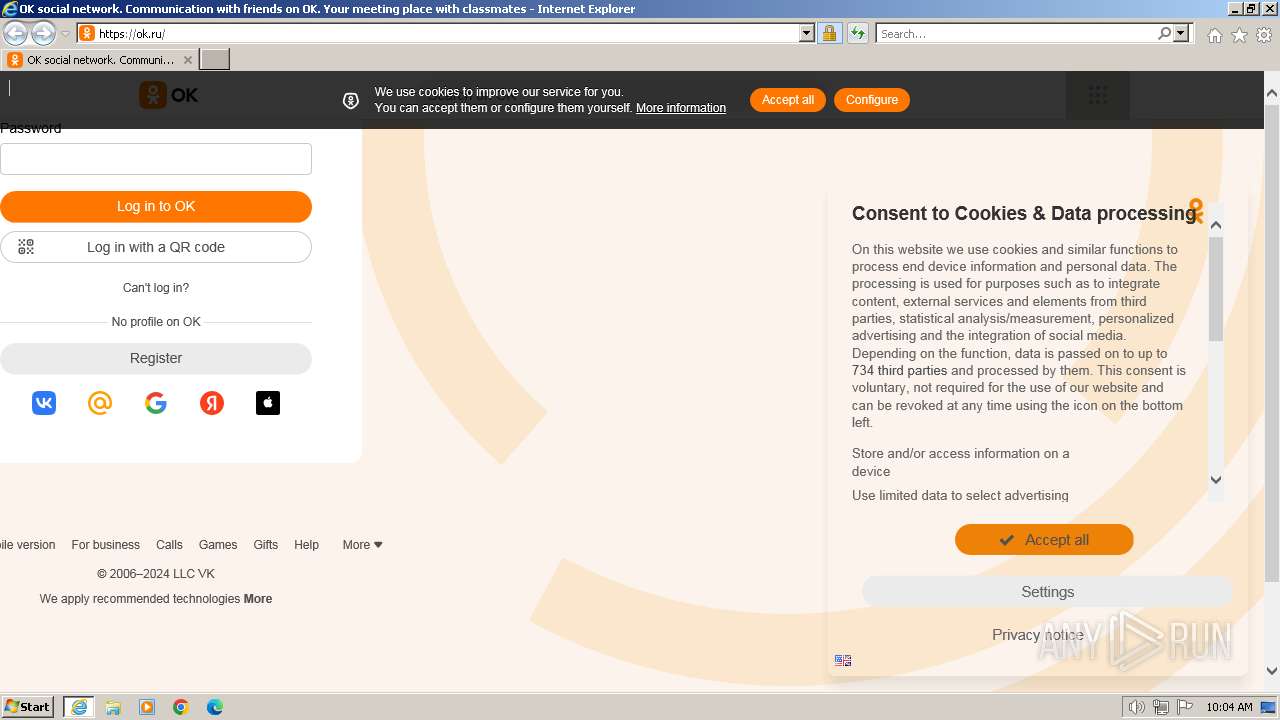The height and width of the screenshot is (720, 1280).
Task: Click the Internet Explorer back arrow
Action: pyautogui.click(x=15, y=33)
